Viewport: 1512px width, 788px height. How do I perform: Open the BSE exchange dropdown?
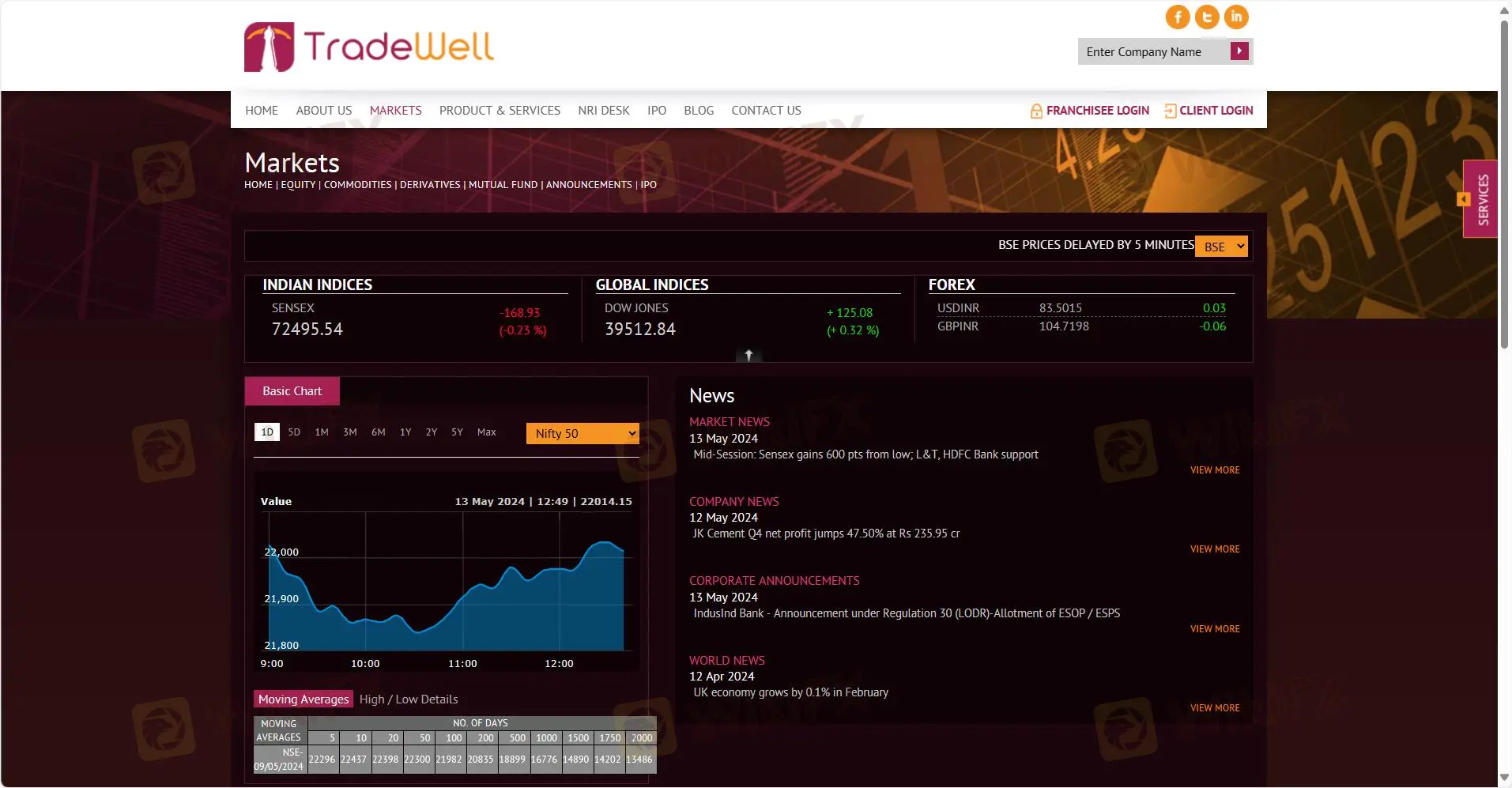[x=1221, y=246]
